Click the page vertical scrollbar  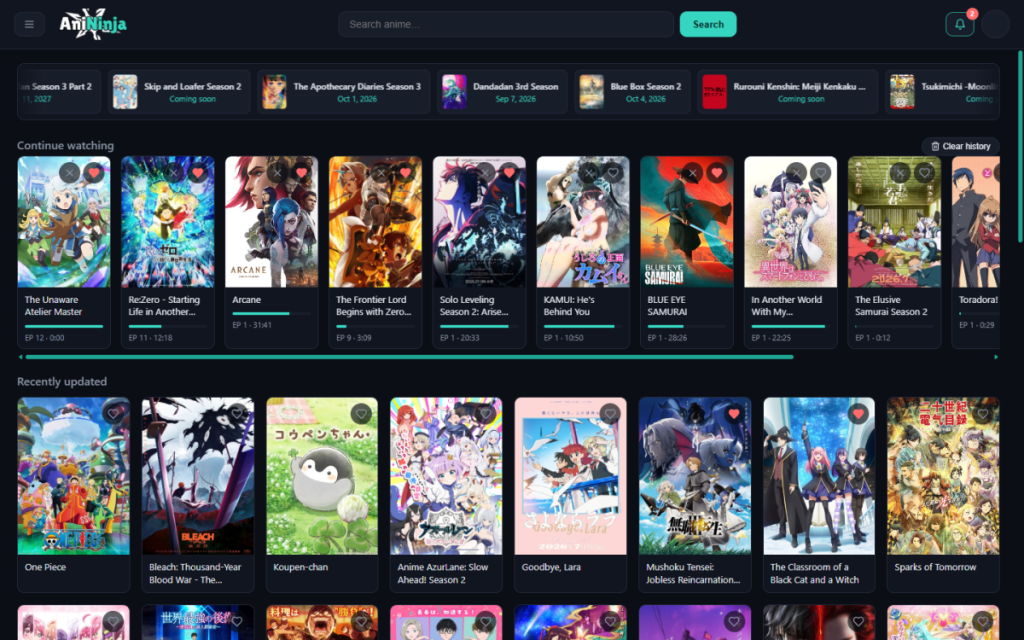1020,147
